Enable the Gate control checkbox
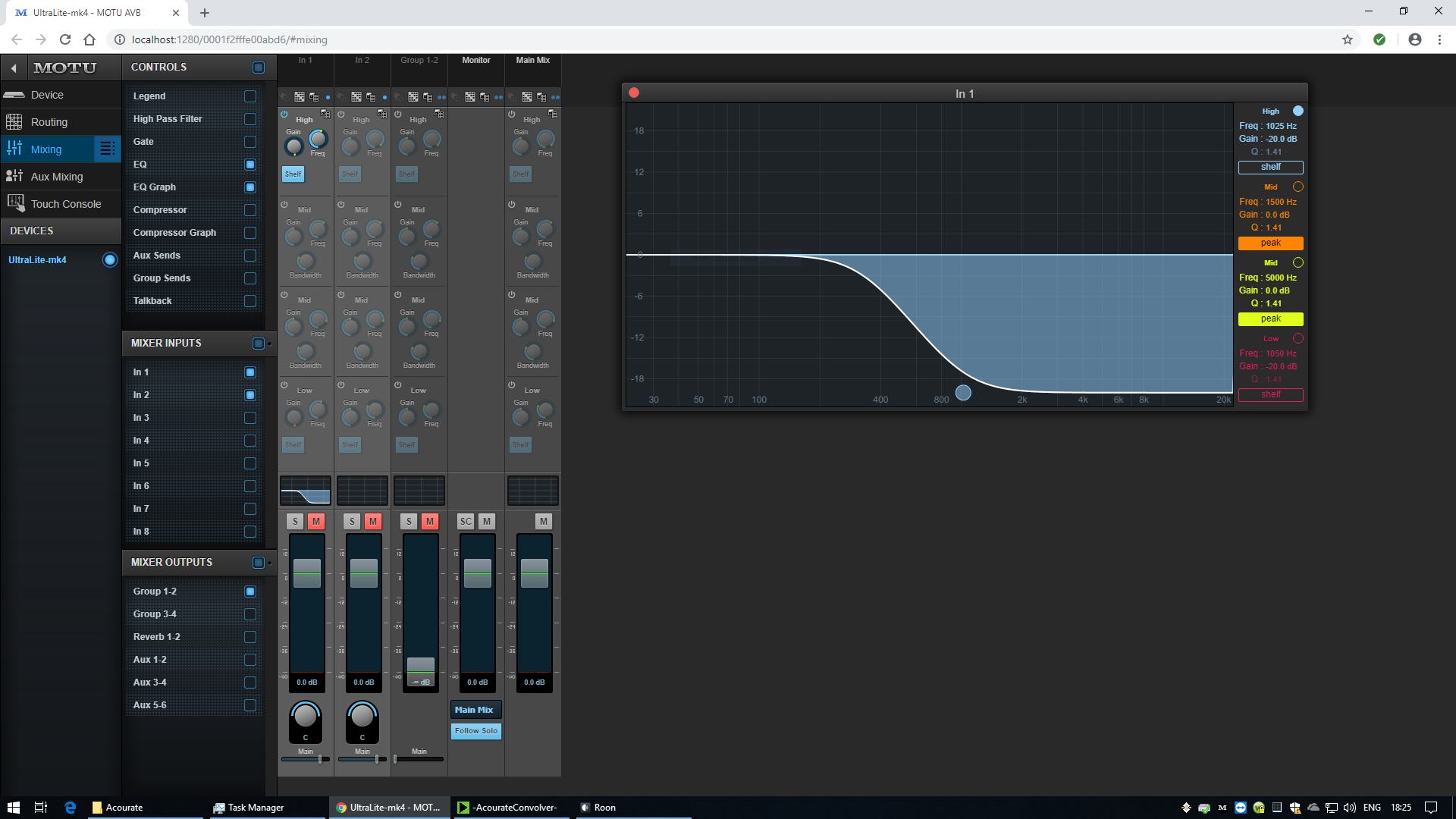Image resolution: width=1456 pixels, height=819 pixels. pyautogui.click(x=250, y=142)
